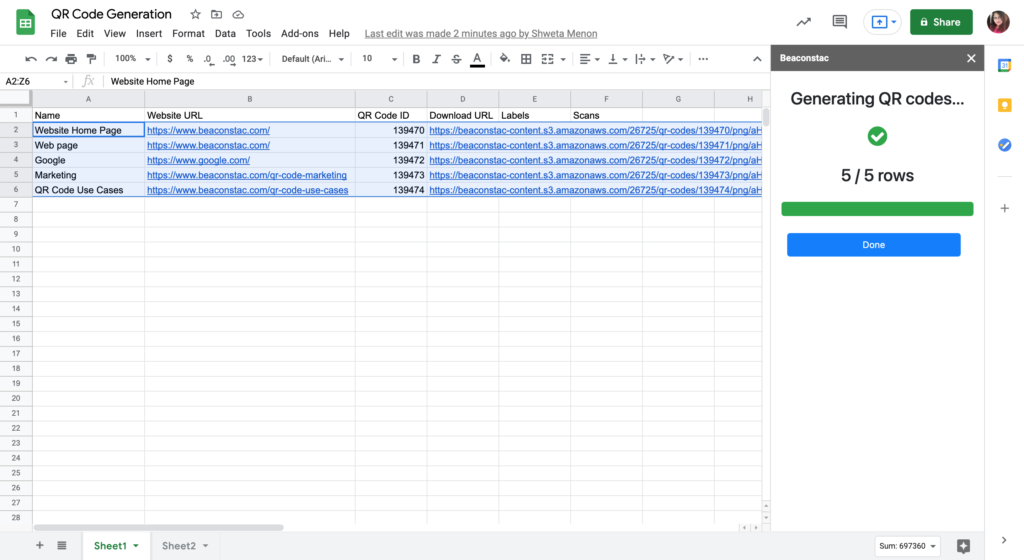The width and height of the screenshot is (1024, 560).
Task: Click the green progress bar
Action: [x=877, y=209]
